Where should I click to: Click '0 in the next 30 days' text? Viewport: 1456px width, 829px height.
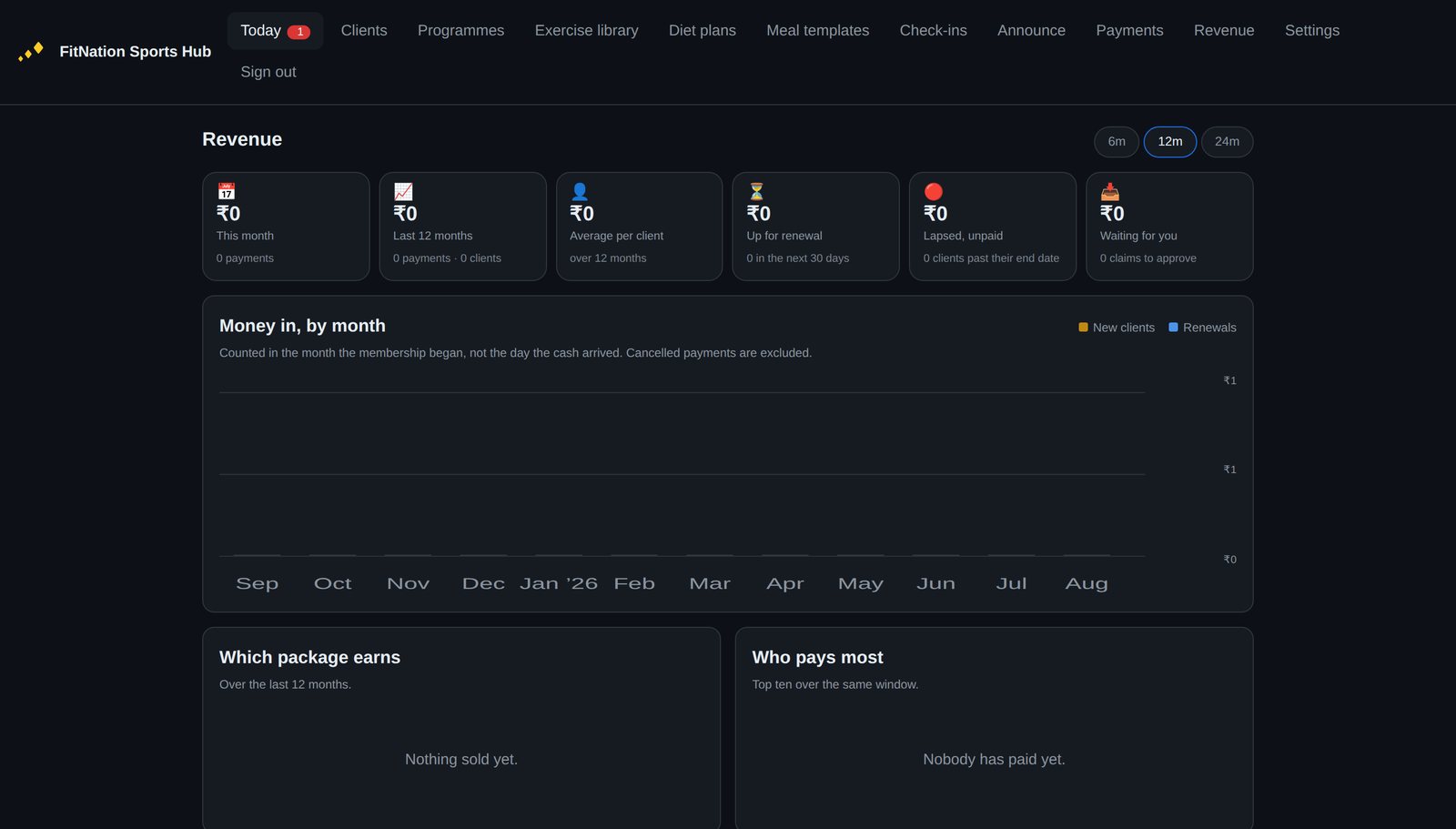tap(797, 258)
